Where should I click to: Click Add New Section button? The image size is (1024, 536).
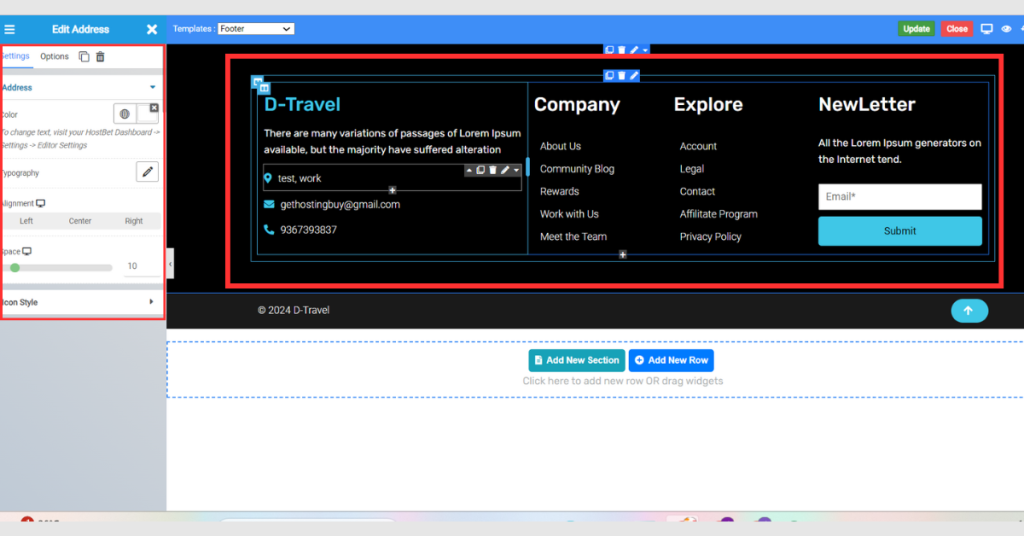pyautogui.click(x=577, y=360)
